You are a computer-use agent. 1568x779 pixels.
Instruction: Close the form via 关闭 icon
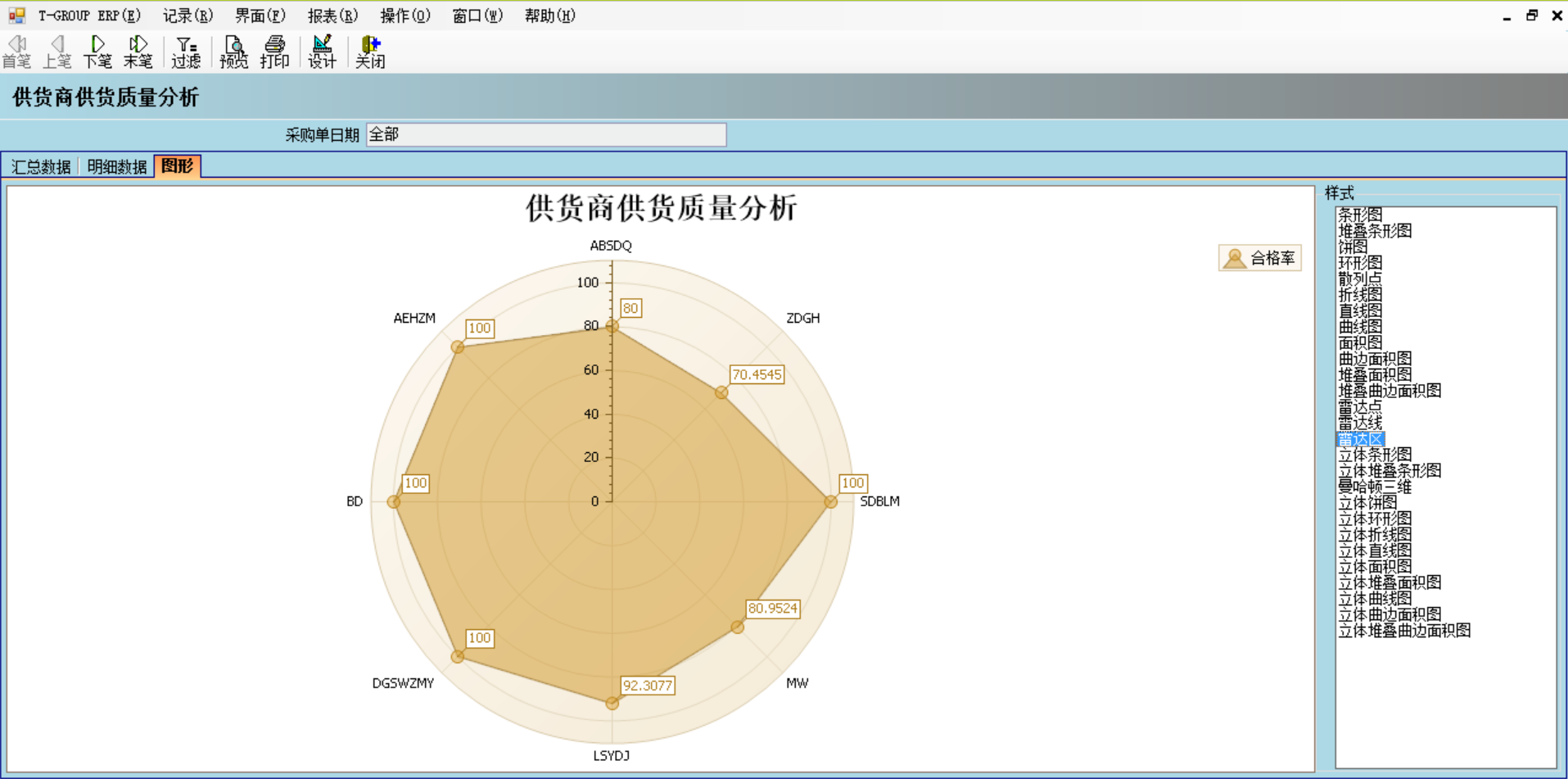(x=370, y=52)
